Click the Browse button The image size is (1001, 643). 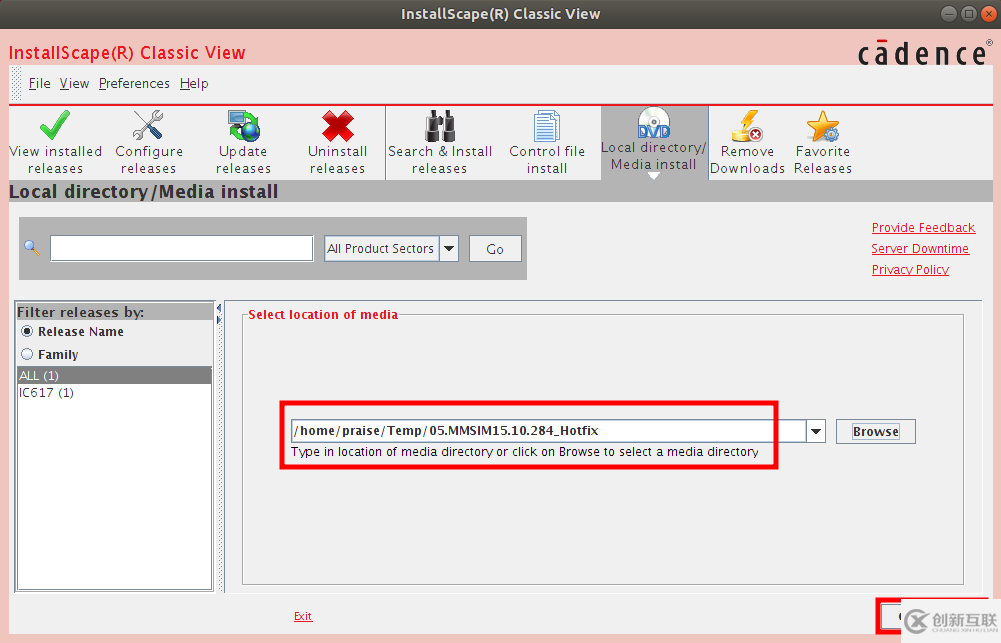pos(875,431)
